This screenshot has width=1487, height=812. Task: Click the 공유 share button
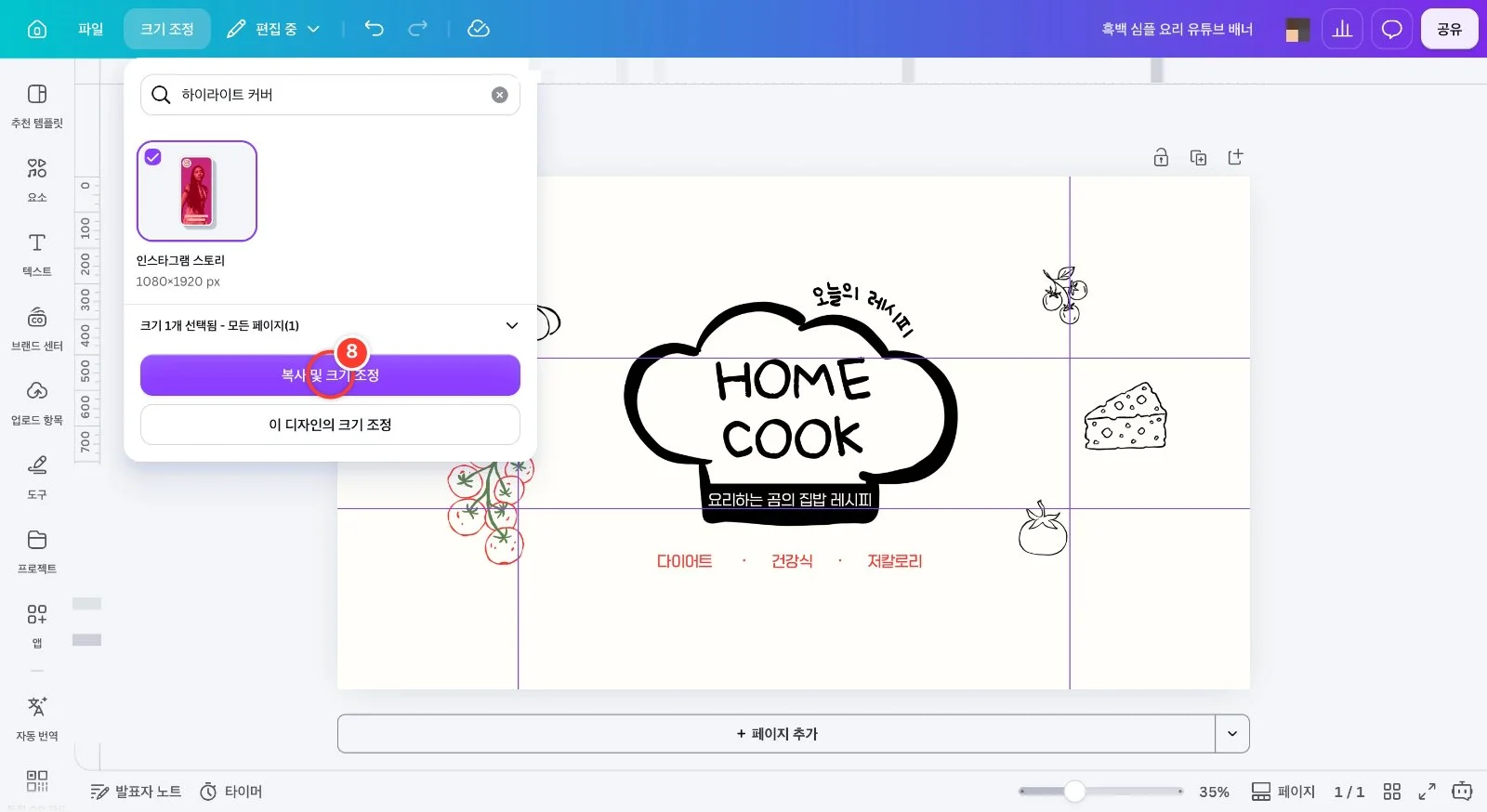[1450, 29]
